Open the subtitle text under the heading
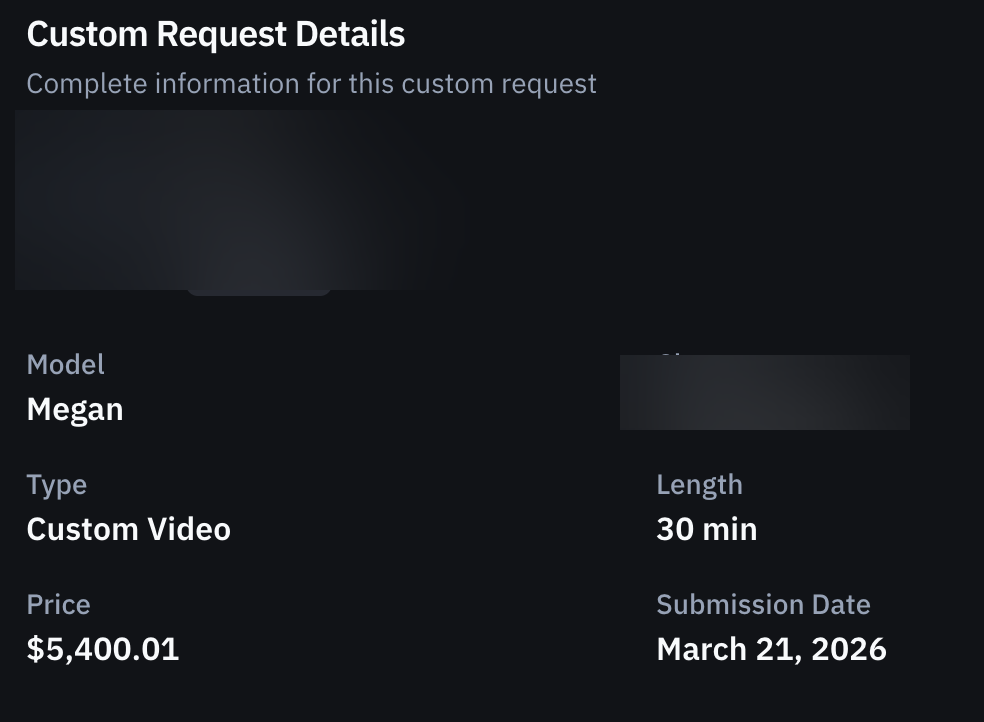Screen dimensions: 984x722 point(311,84)
